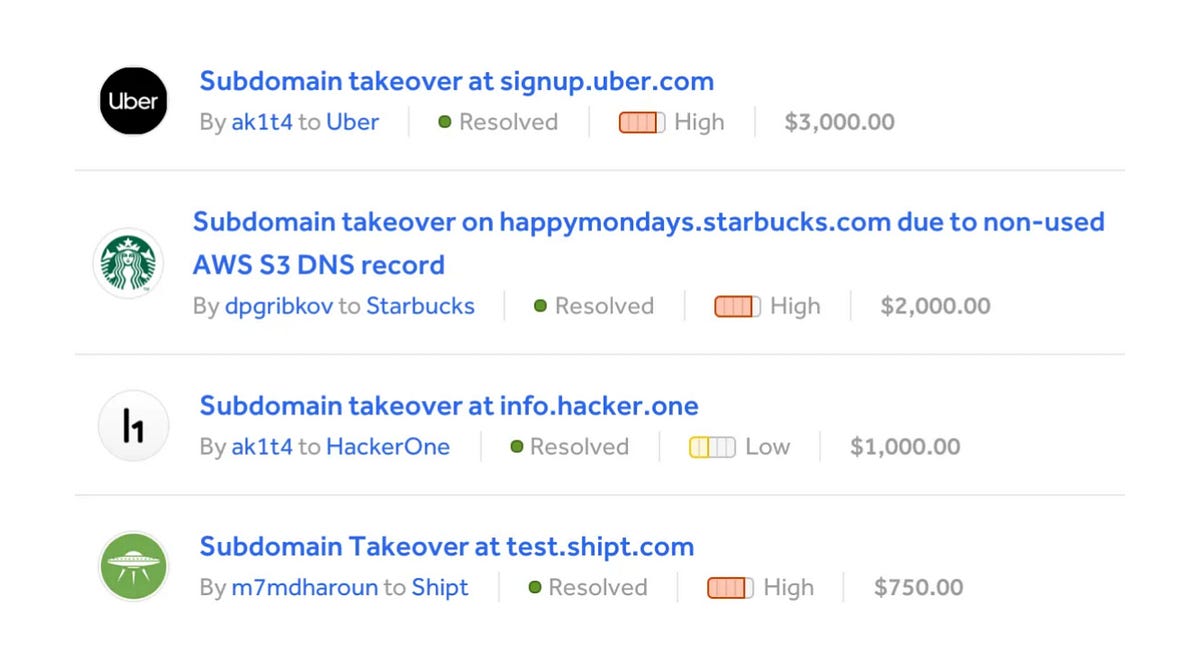Click the Resolved status dot on Shipt report
Screen dimensions: 1200x668
[535, 587]
